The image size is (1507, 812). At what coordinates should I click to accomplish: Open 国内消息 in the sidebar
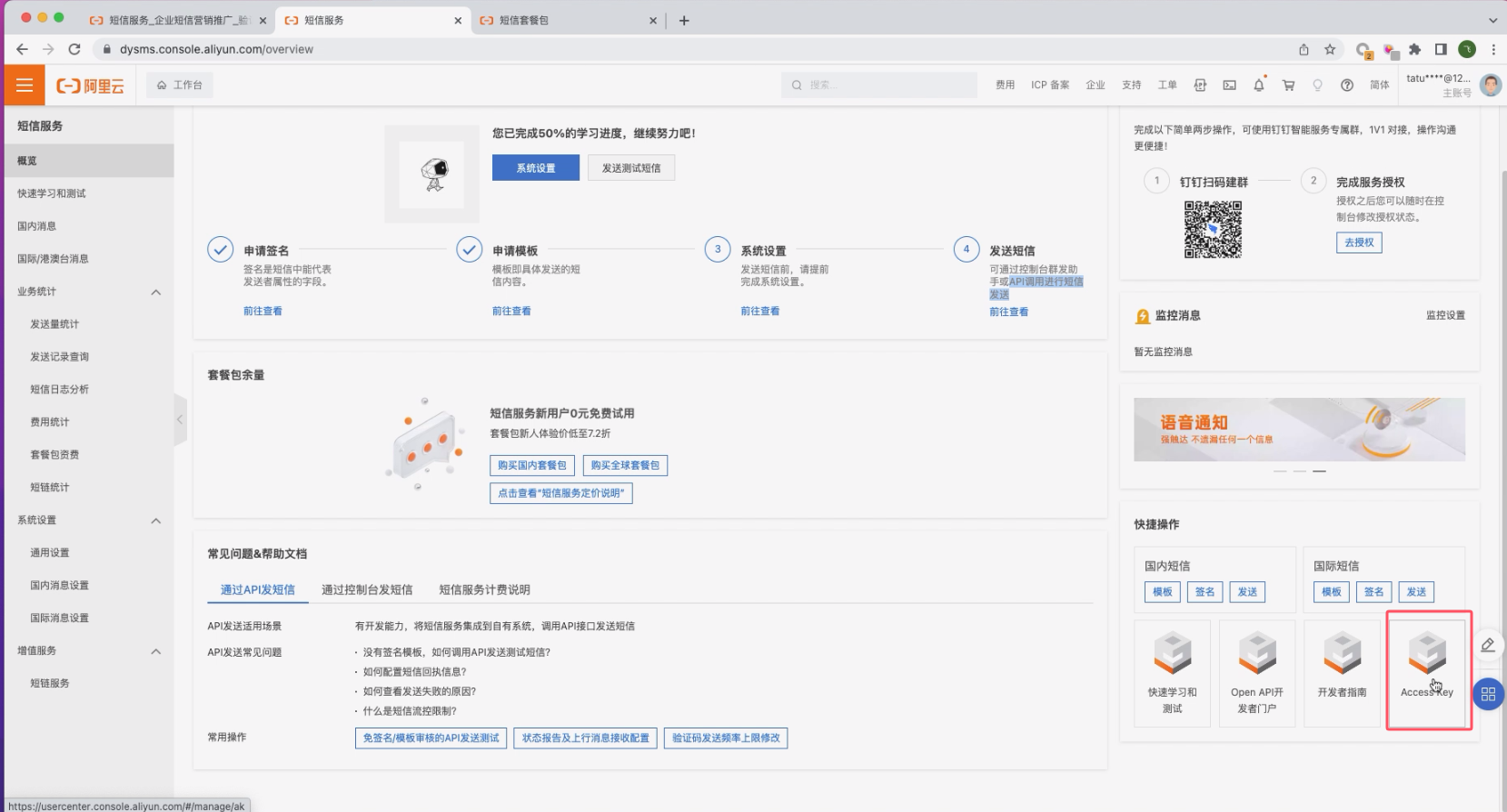click(87, 226)
